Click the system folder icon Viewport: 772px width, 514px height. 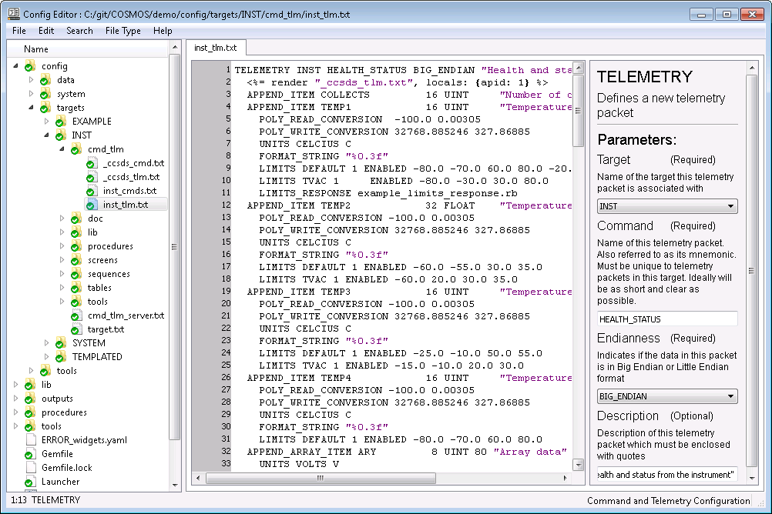[x=45, y=94]
